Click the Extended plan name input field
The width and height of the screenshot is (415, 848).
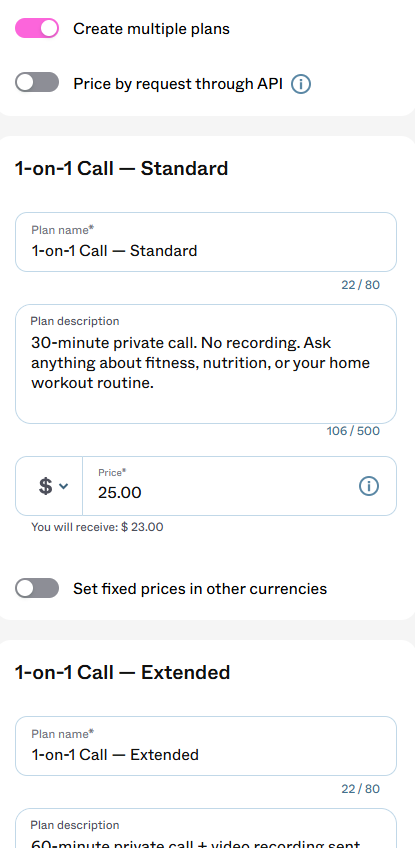pyautogui.click(x=206, y=746)
